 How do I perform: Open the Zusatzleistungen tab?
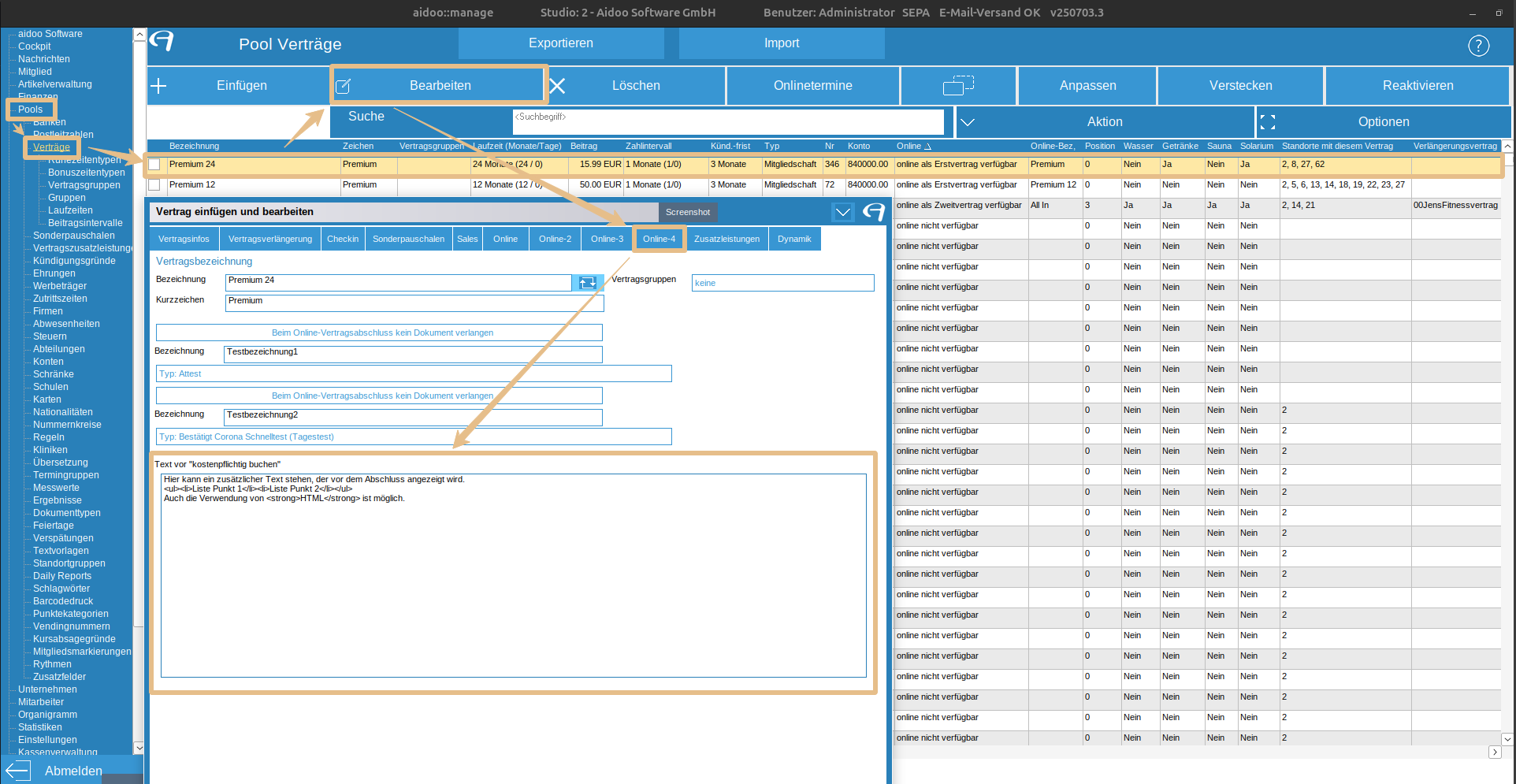coord(726,239)
